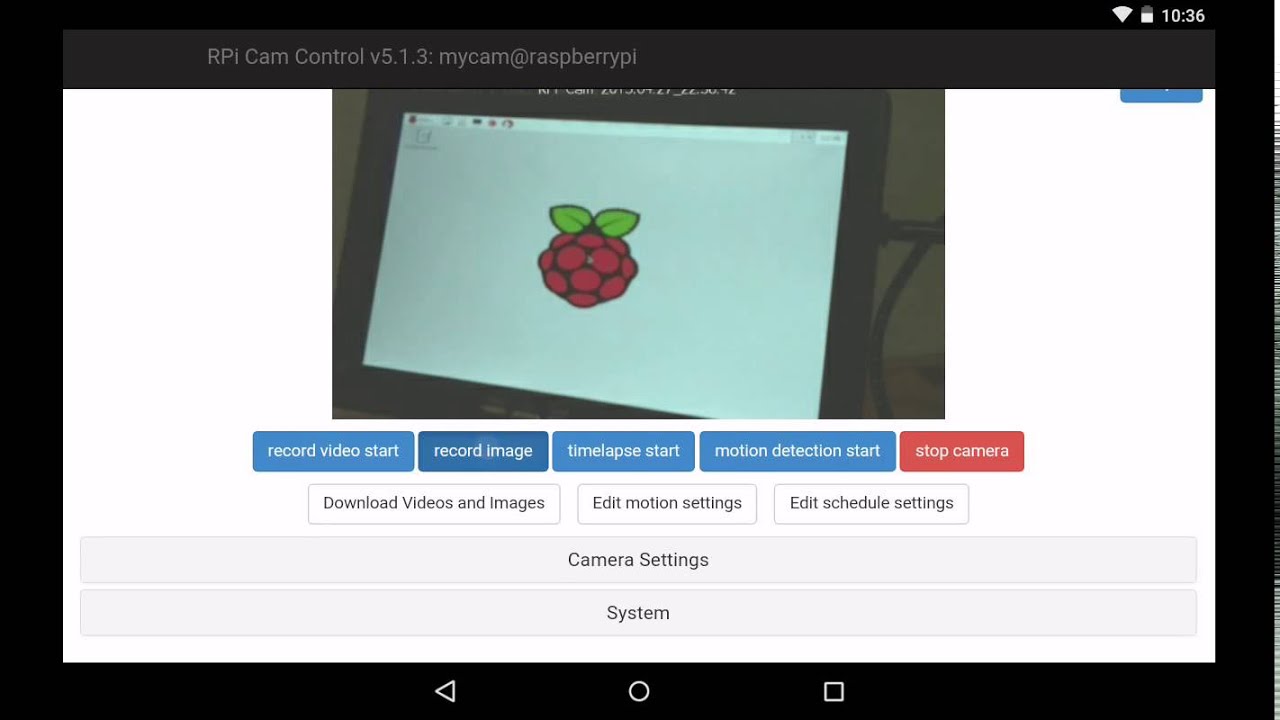Begin a timelapse capture
Viewport: 1280px width, 720px height.
pos(623,451)
